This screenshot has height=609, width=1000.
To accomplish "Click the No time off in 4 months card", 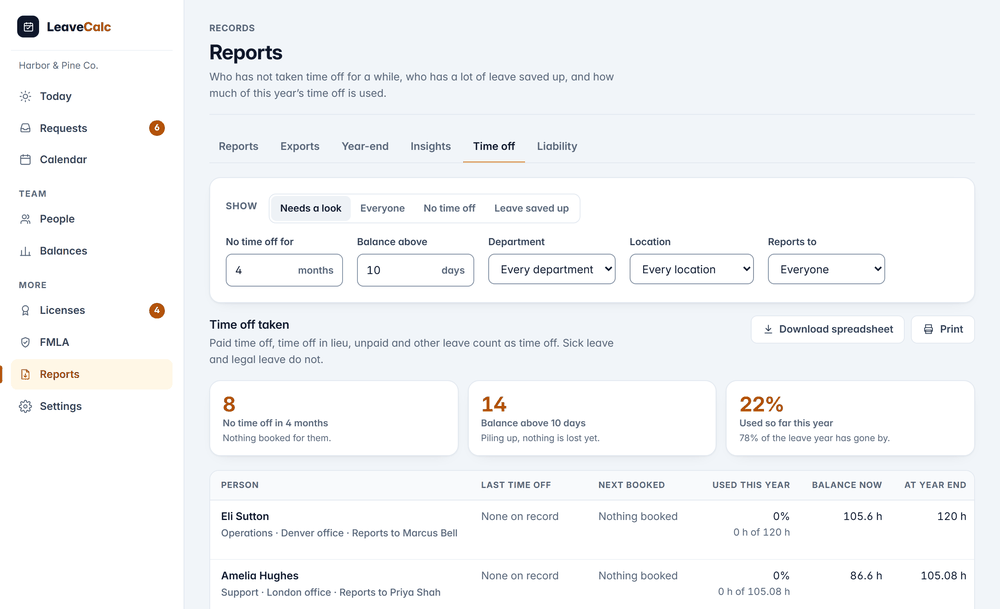I will (x=334, y=418).
